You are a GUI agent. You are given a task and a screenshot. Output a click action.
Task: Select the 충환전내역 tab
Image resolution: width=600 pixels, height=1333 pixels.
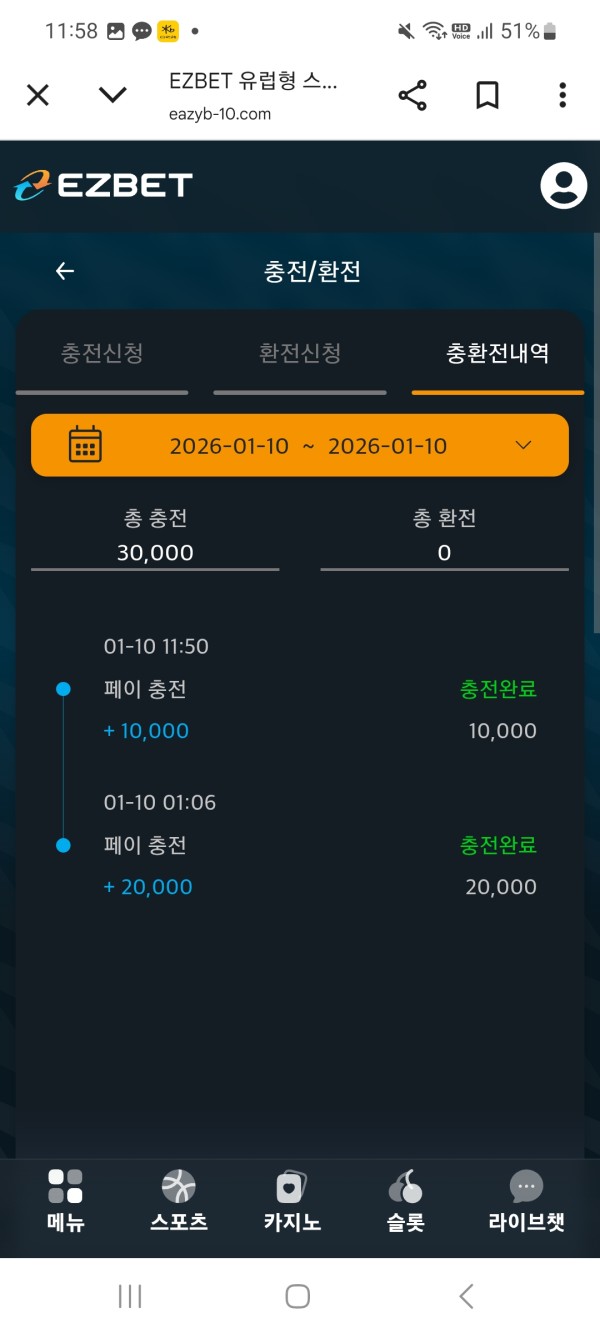497,353
